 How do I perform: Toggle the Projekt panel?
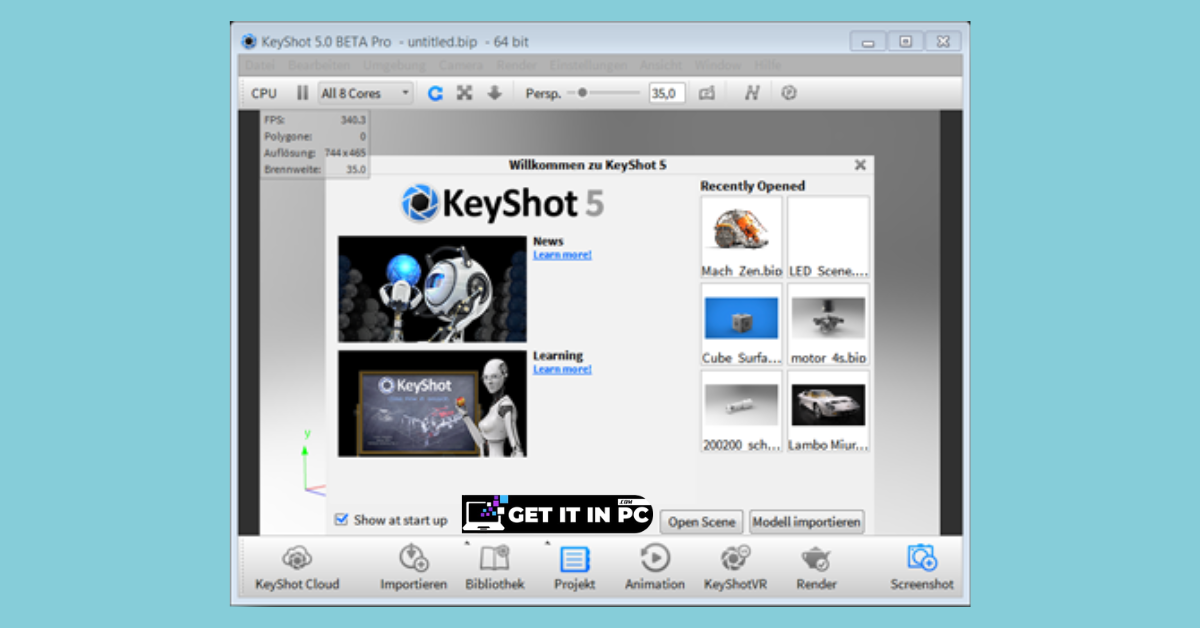(575, 568)
